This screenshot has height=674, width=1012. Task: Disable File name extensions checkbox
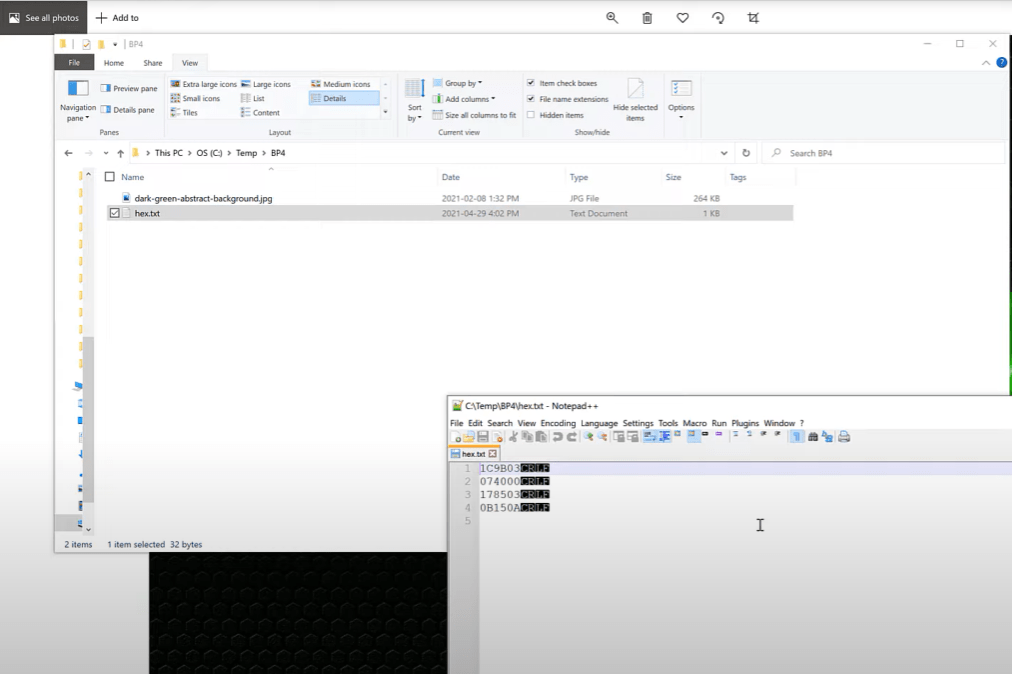coord(531,99)
